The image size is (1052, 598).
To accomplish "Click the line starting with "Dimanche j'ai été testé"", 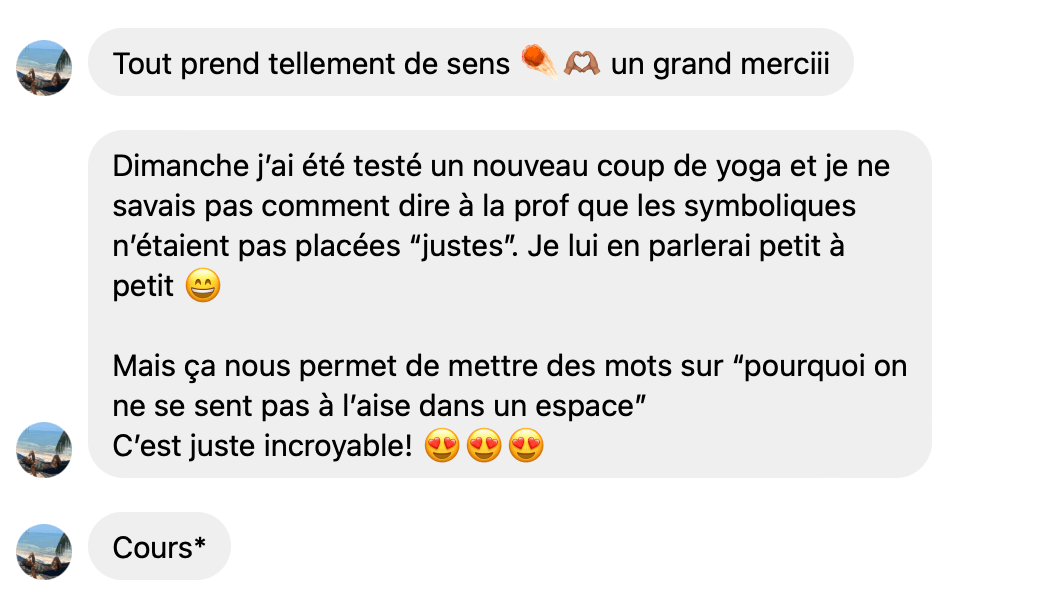I will click(501, 166).
